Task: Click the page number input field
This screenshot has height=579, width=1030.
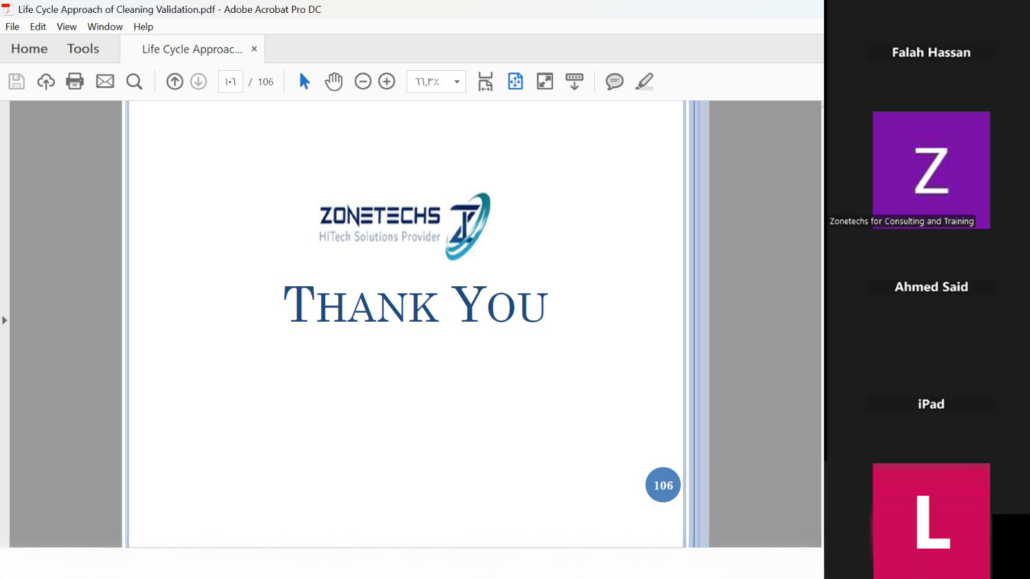Action: pyautogui.click(x=230, y=82)
